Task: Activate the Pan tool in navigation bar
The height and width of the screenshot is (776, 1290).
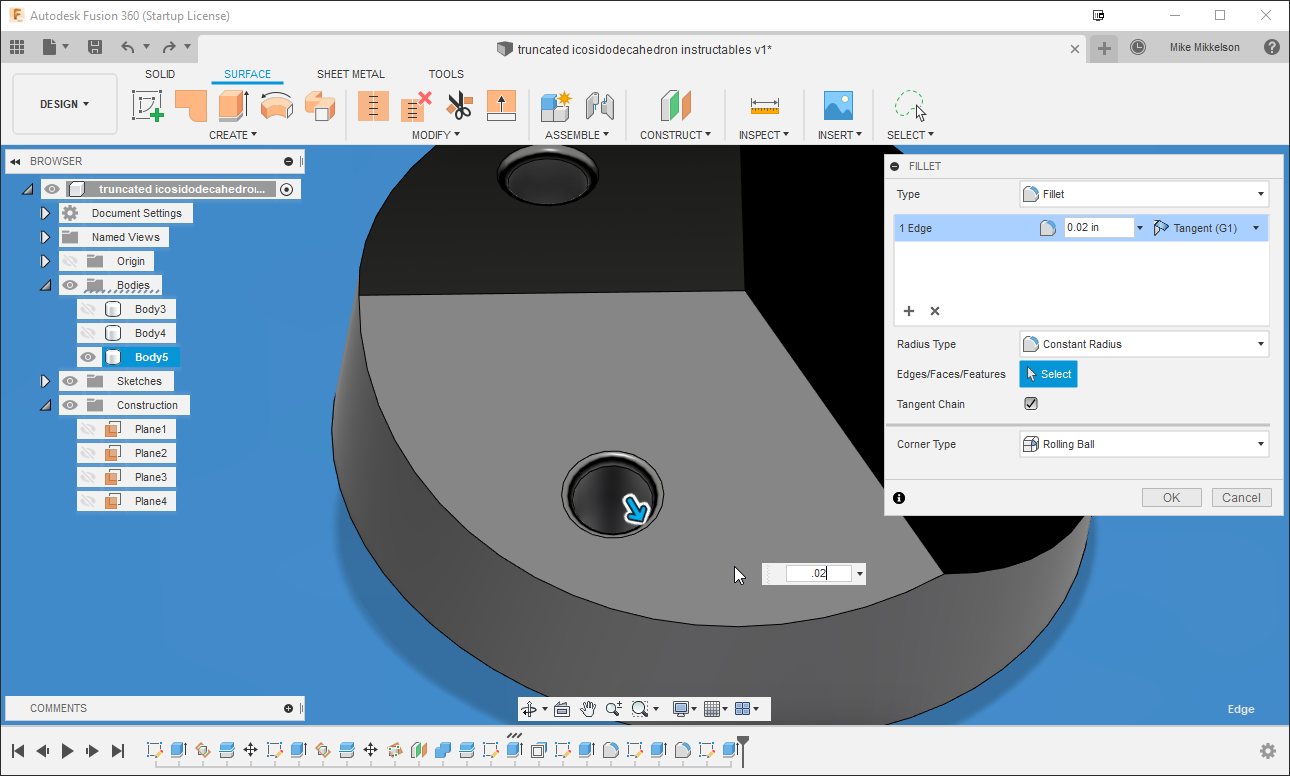Action: tap(589, 708)
